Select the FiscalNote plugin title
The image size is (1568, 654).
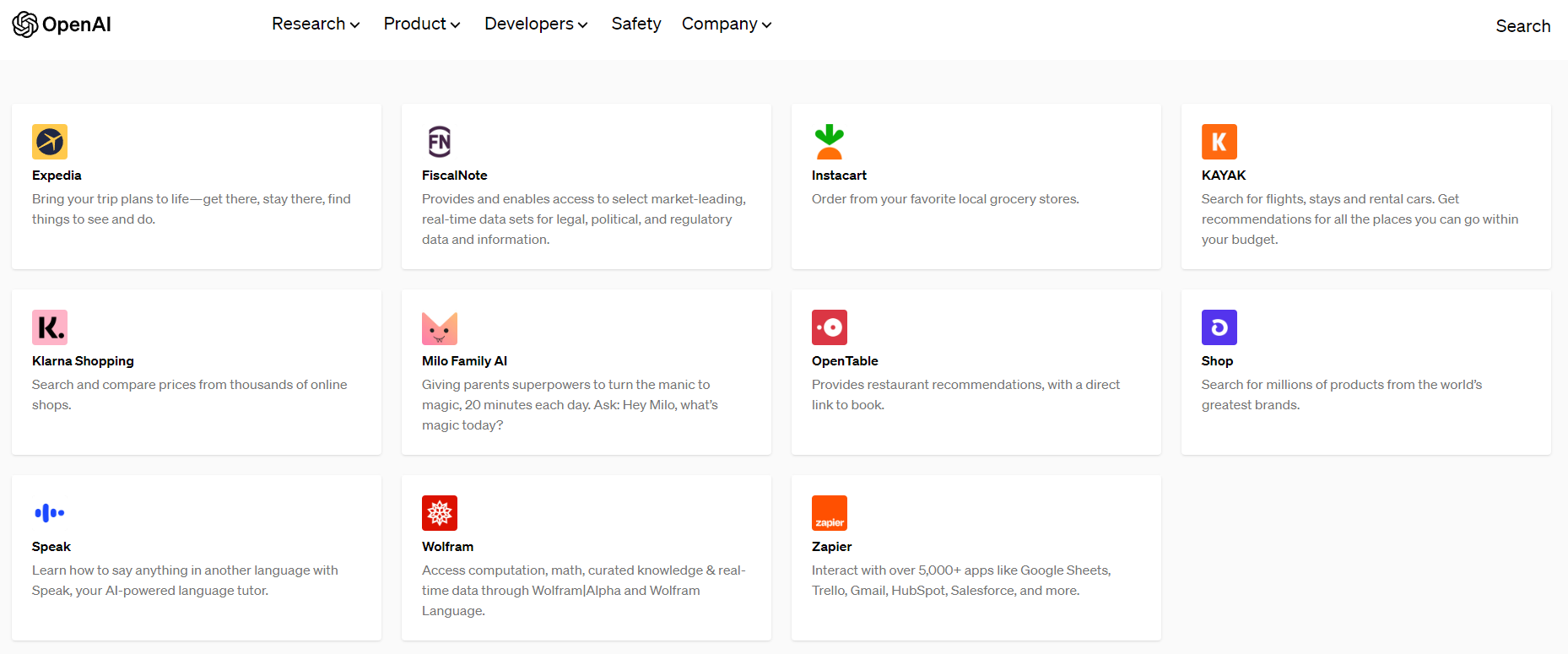pyautogui.click(x=455, y=176)
